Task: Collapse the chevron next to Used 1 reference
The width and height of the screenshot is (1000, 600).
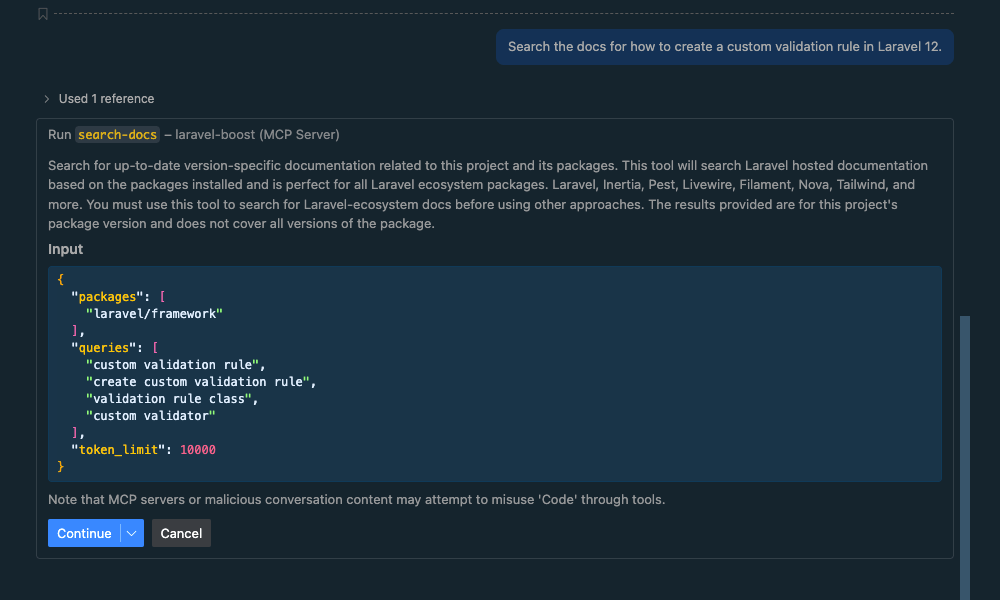Action: (47, 98)
